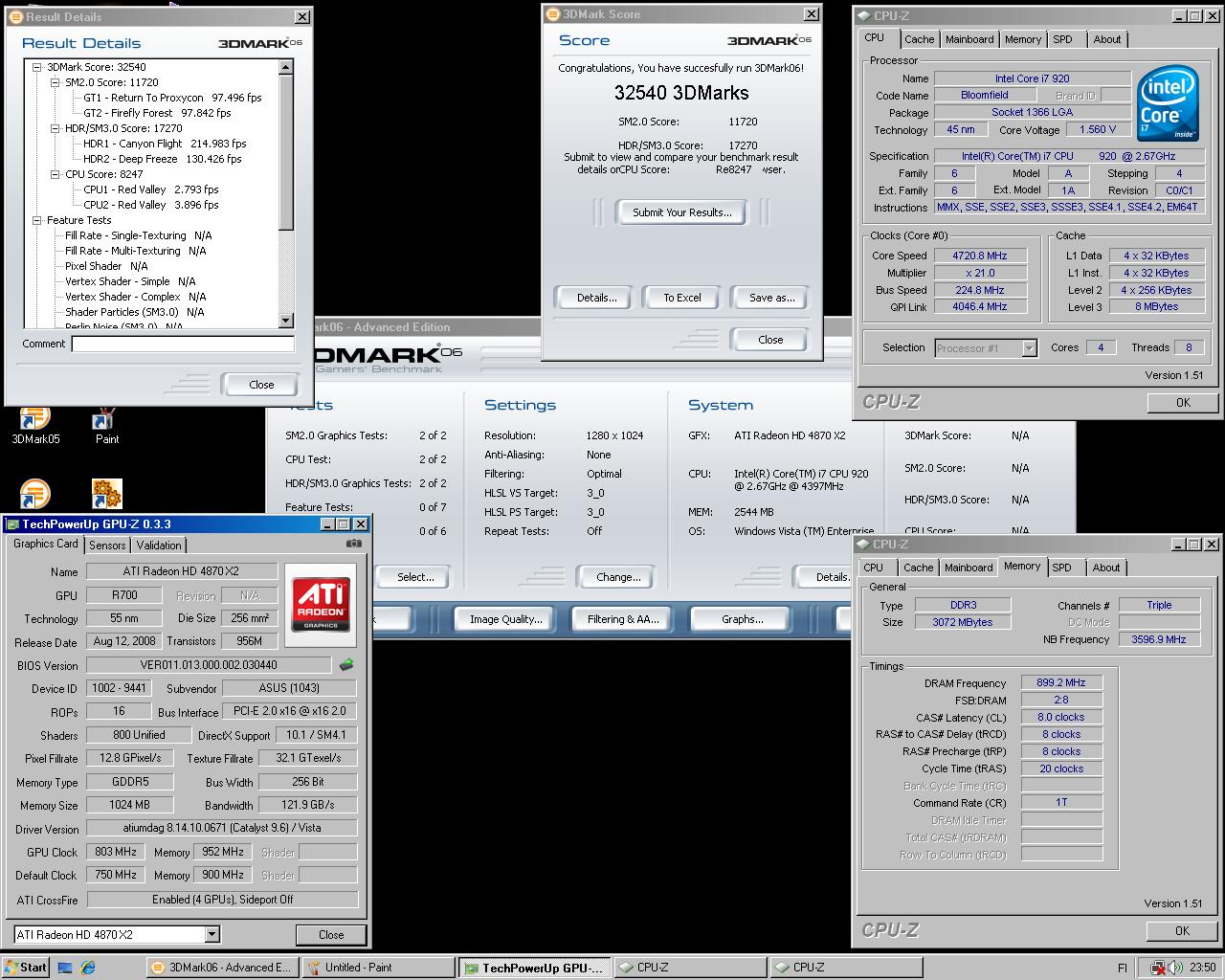Click OK in the top CPU-Z window
This screenshot has width=1225, height=980.
click(1183, 403)
